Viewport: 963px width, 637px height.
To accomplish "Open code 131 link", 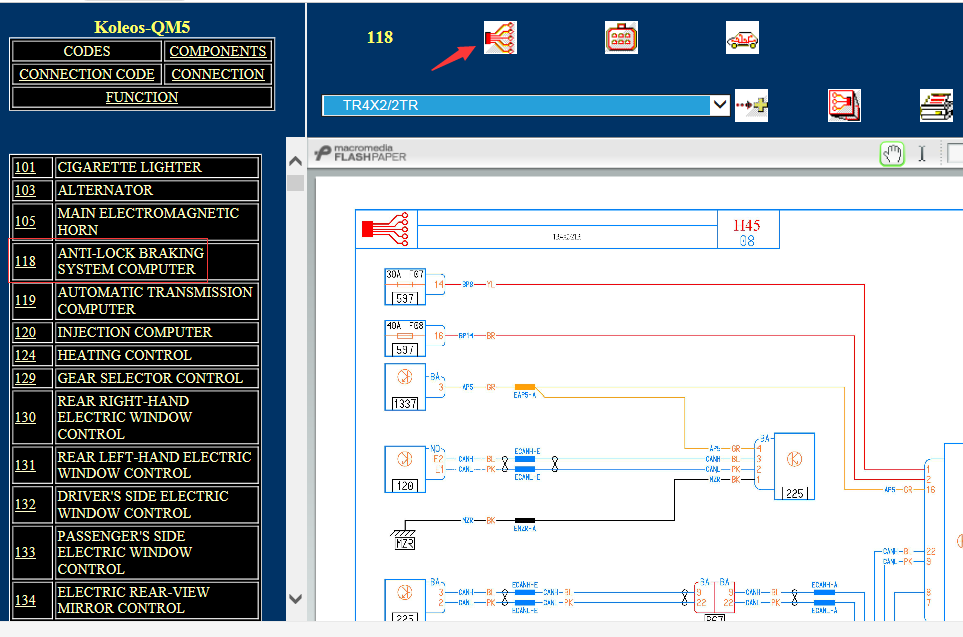I will coord(25,465).
